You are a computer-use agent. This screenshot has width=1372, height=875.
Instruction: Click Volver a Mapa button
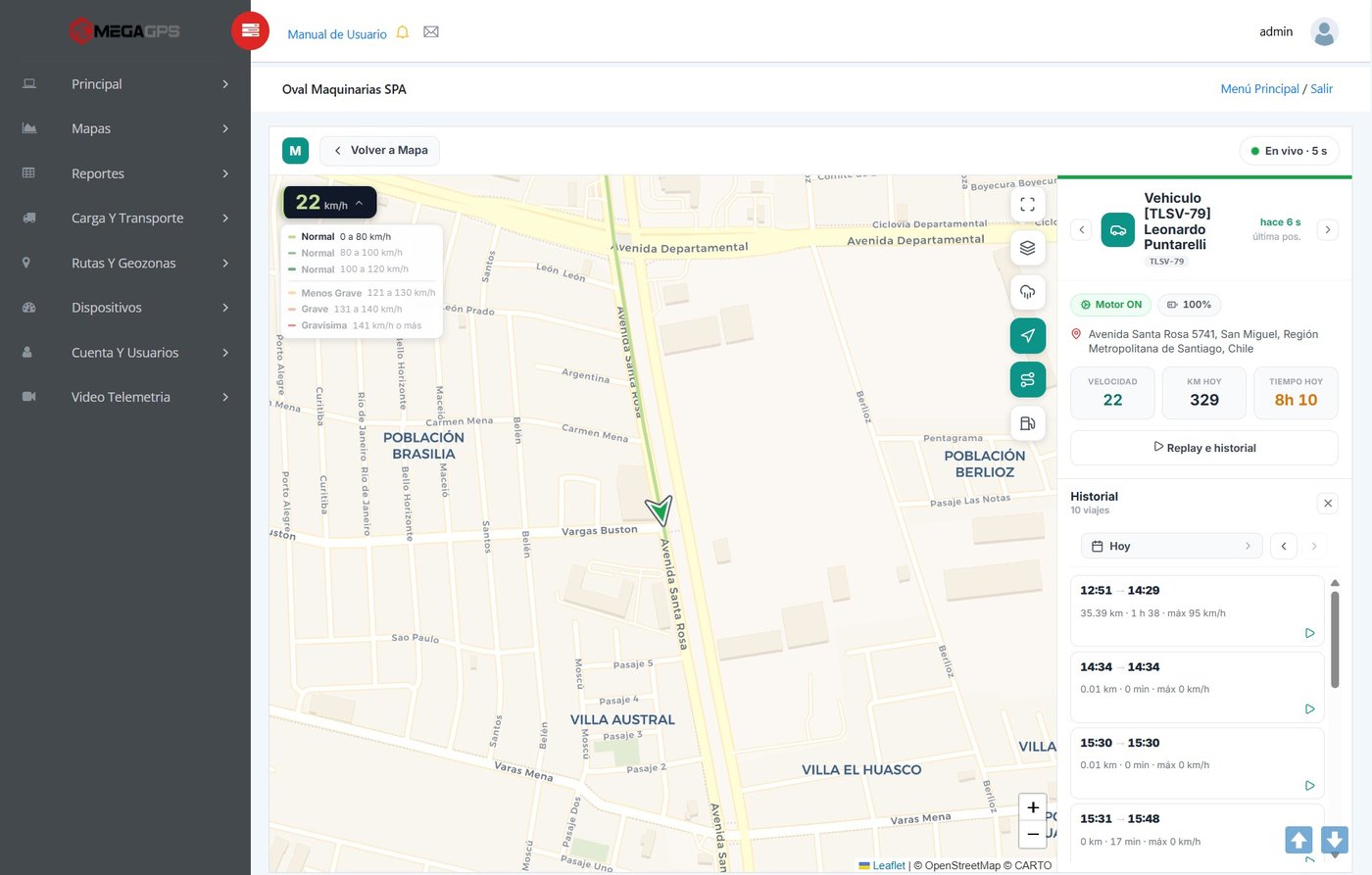tap(380, 151)
